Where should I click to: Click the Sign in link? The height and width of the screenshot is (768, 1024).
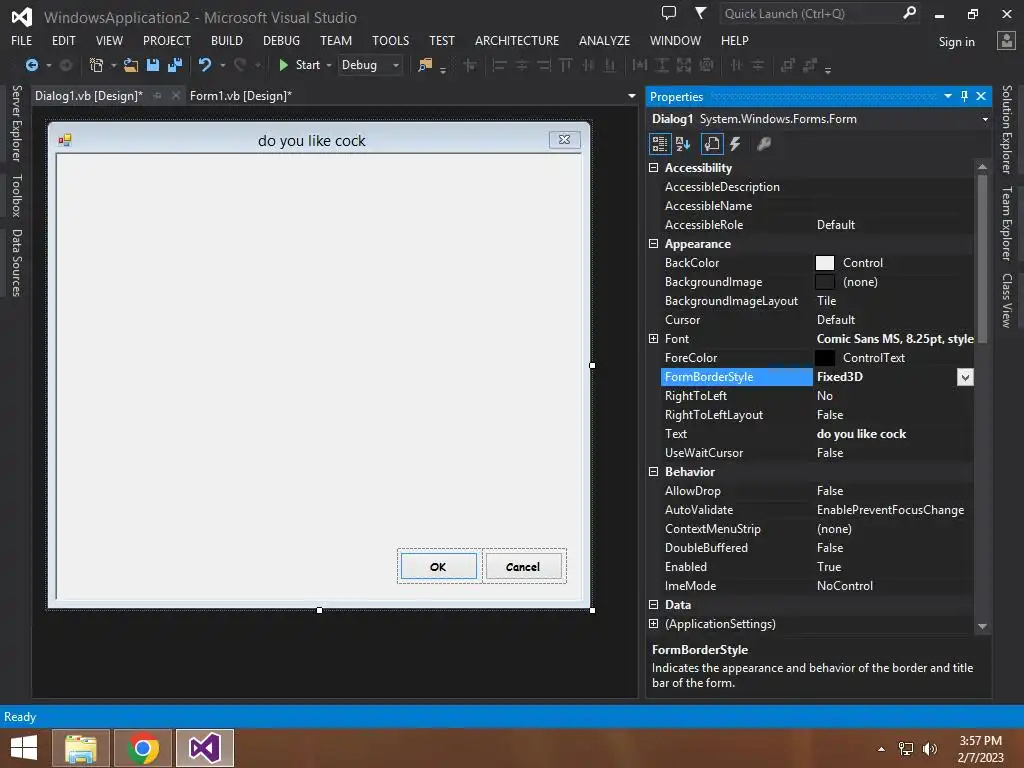956,42
